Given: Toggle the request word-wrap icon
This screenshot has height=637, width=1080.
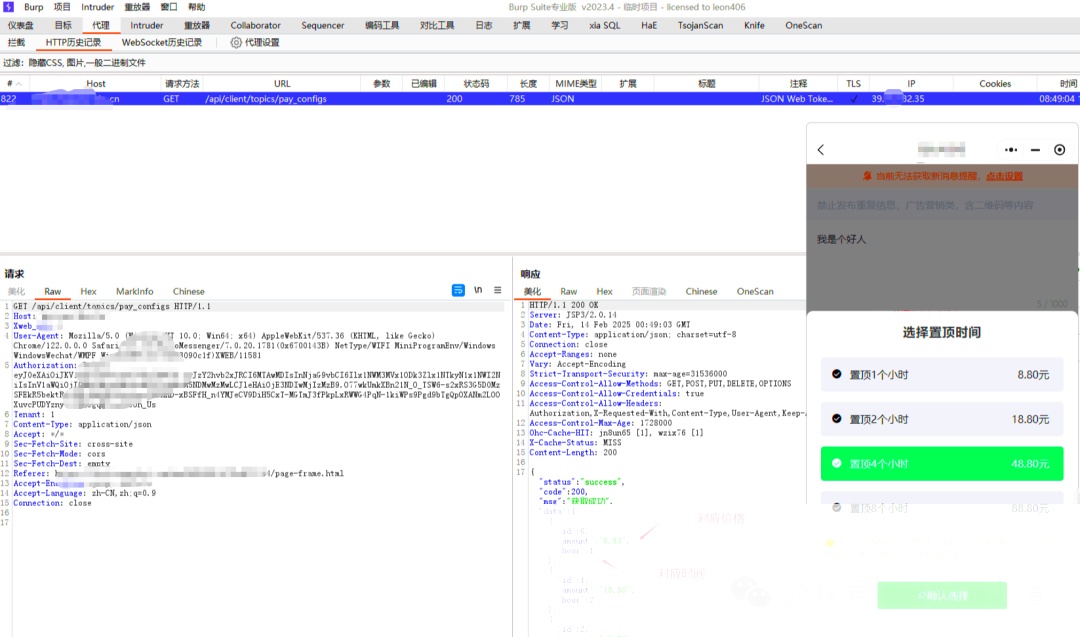Looking at the screenshot, I should click(458, 291).
